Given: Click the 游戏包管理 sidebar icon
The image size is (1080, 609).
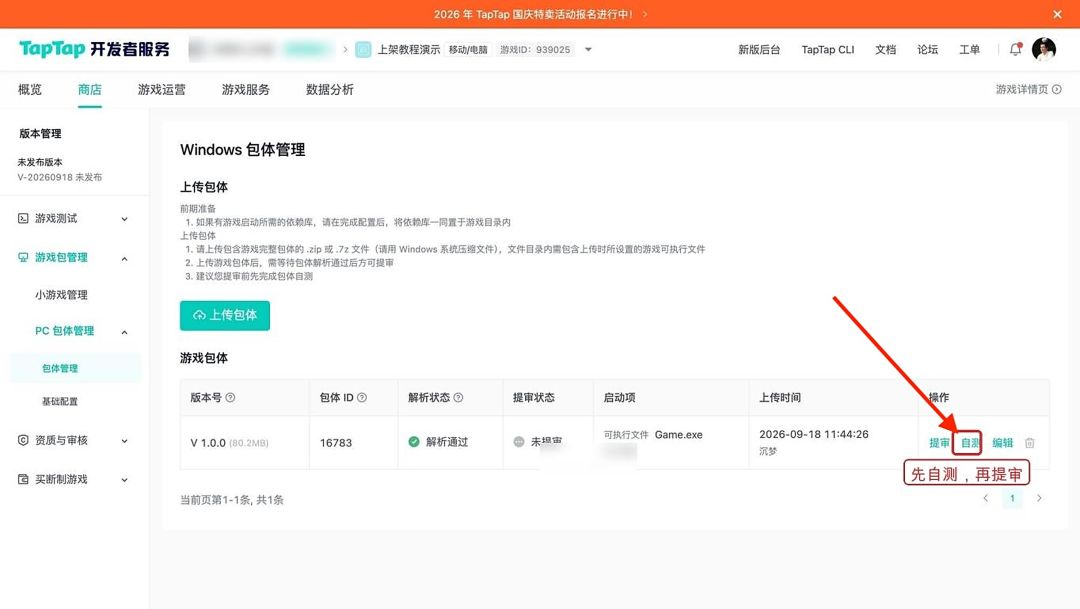Looking at the screenshot, I should 23,258.
